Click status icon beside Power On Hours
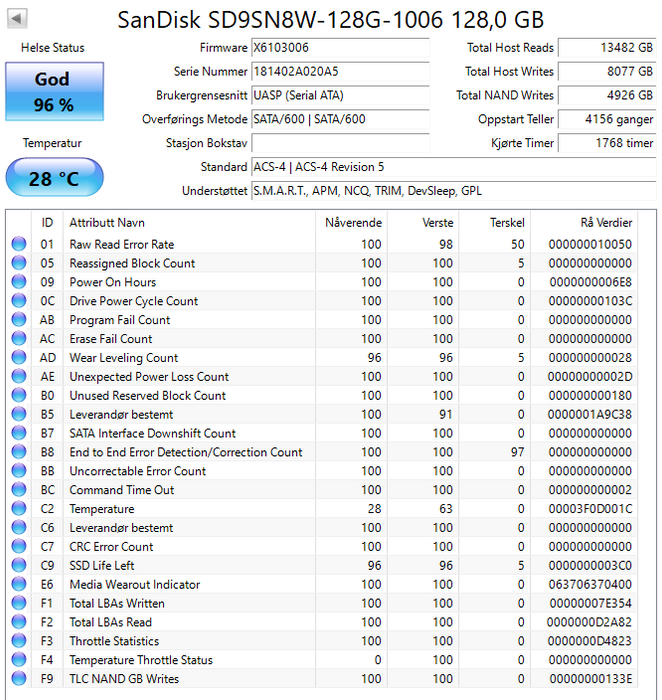The width and height of the screenshot is (662, 700). [x=18, y=282]
